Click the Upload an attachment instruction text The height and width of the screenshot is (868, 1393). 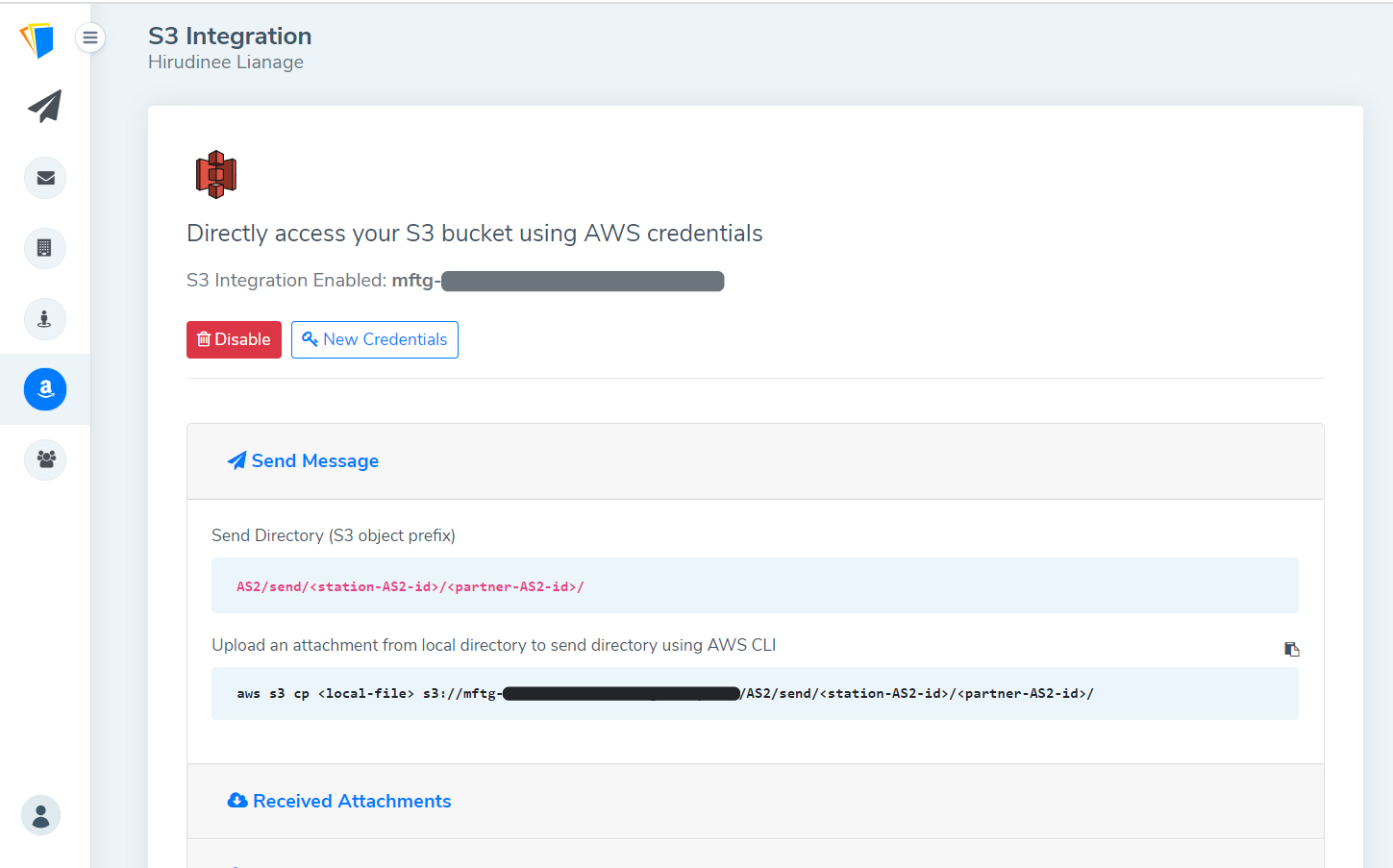493,645
